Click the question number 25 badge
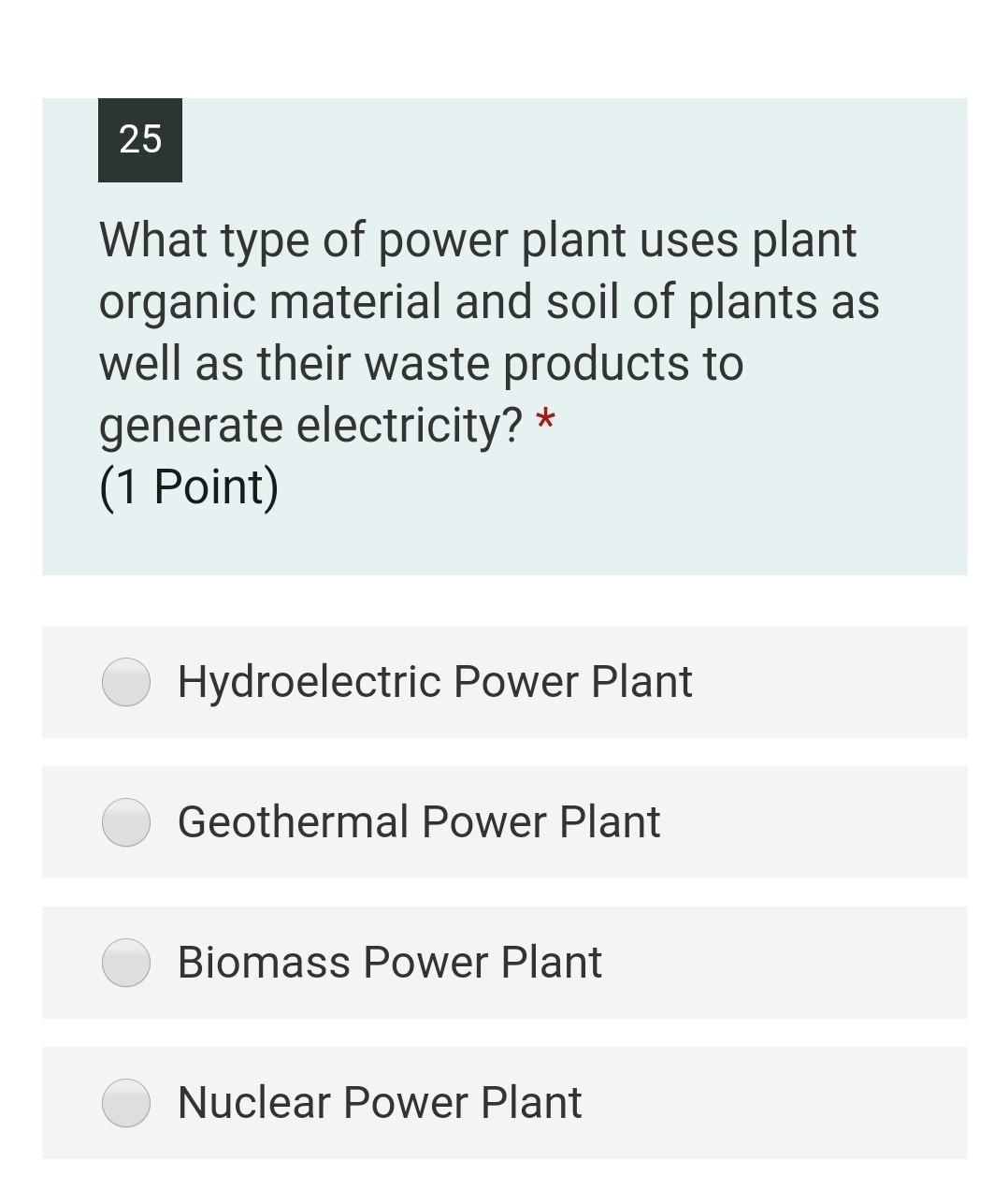Screen dimensions: 994x1204 tap(140, 139)
